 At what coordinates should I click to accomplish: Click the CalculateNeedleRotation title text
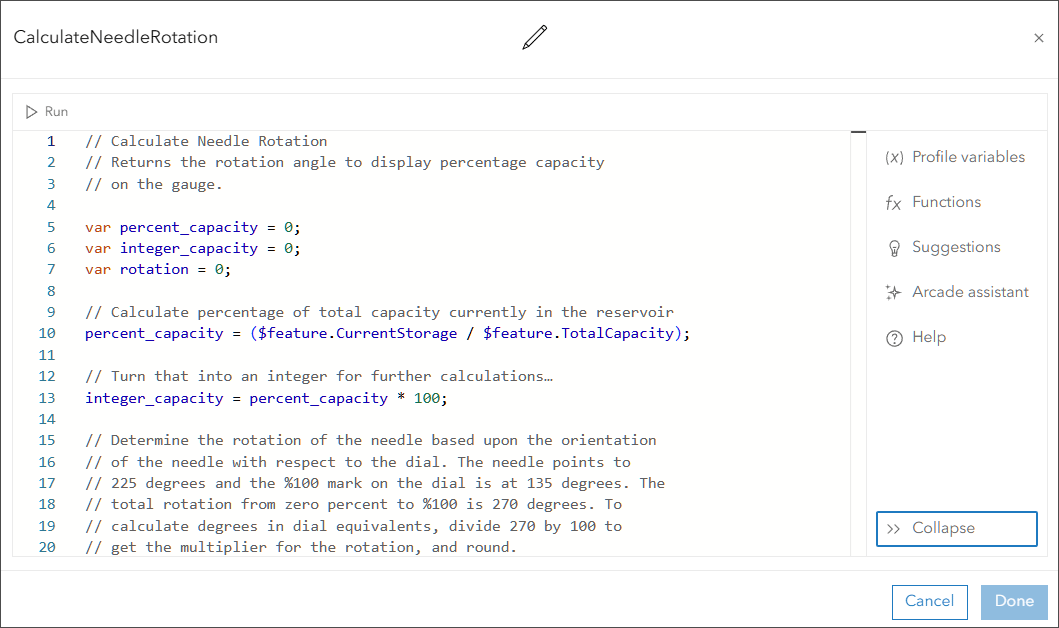tap(115, 38)
